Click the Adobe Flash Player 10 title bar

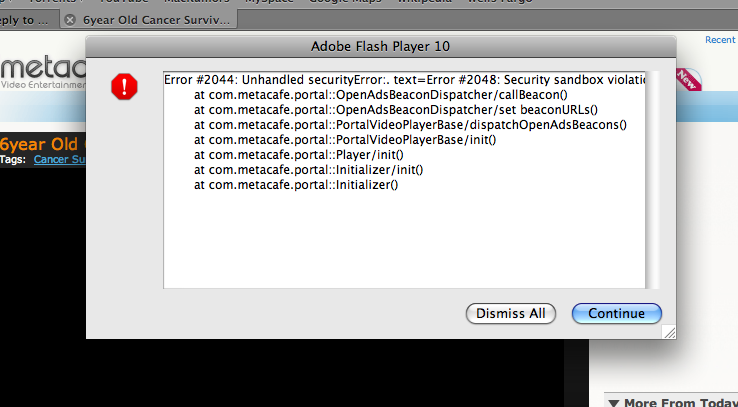381,47
